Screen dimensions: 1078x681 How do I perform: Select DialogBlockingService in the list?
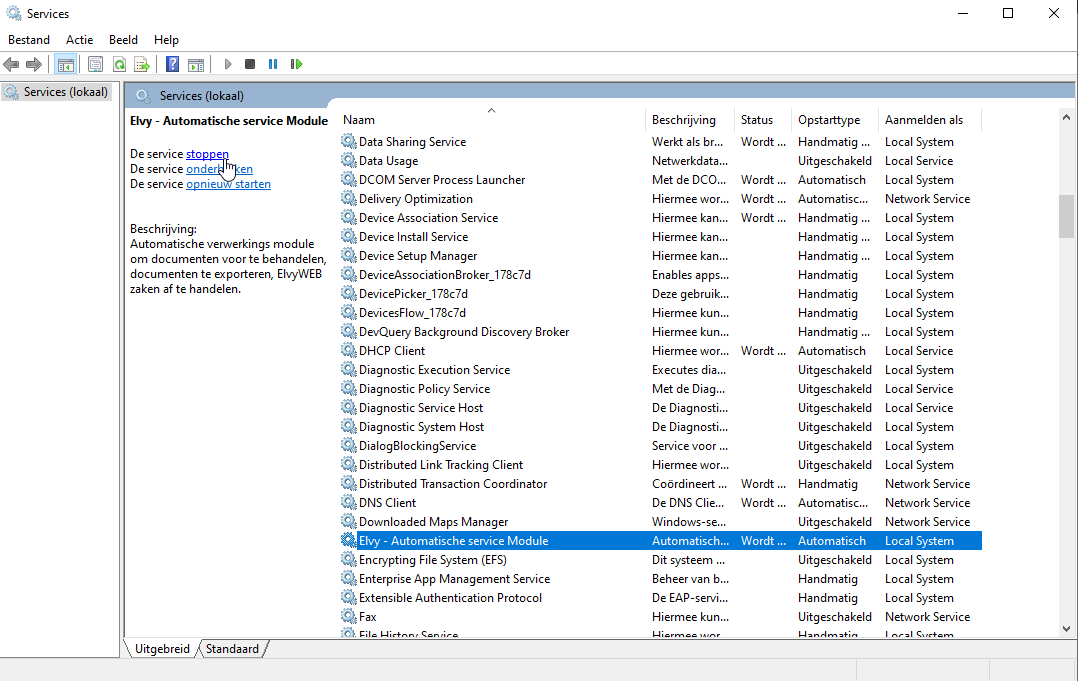pyautogui.click(x=417, y=446)
